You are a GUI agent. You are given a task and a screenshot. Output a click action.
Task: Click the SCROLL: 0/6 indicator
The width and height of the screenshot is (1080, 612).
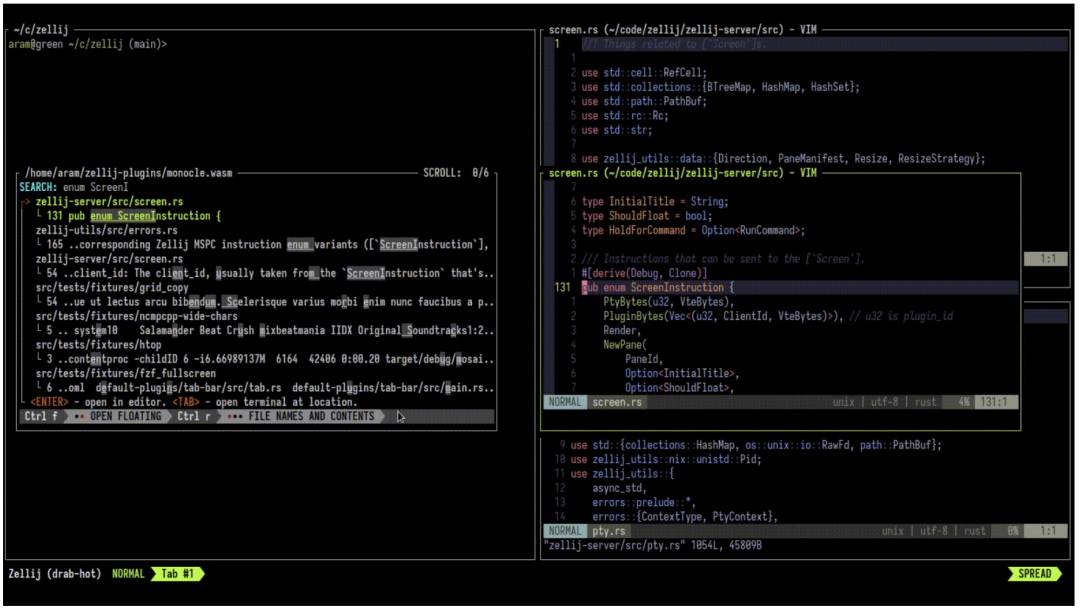pos(456,173)
